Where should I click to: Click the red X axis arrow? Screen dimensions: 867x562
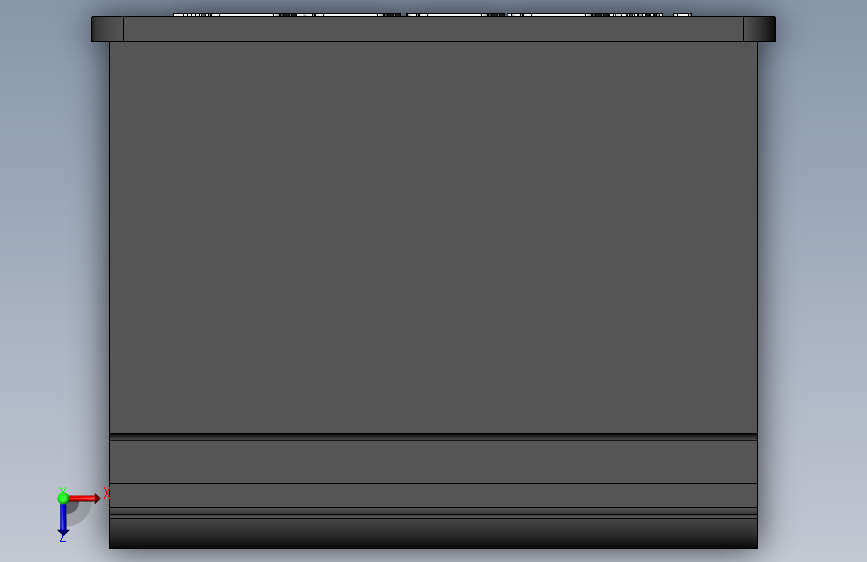point(84,498)
